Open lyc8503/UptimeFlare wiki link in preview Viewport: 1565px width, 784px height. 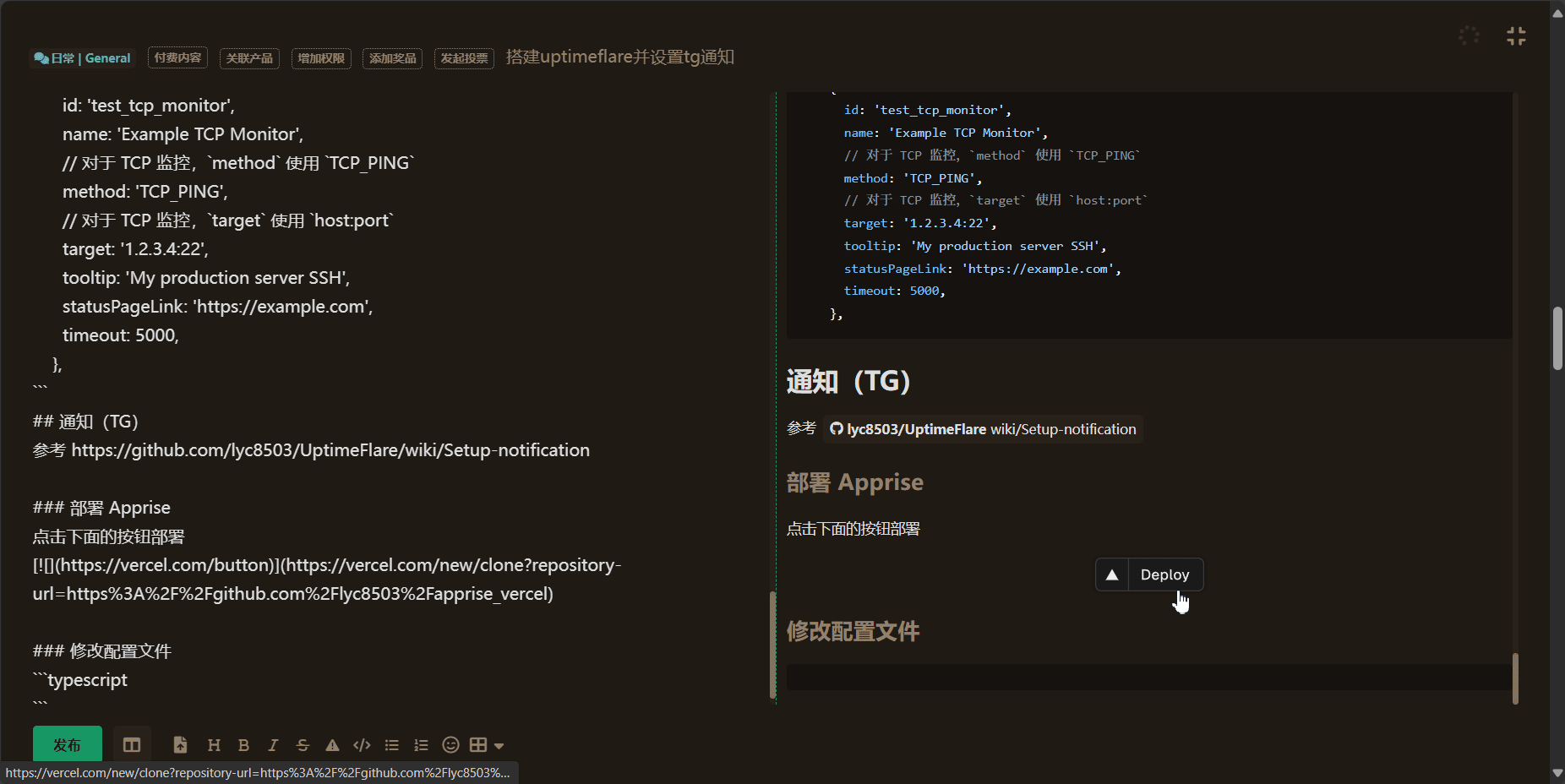point(984,429)
